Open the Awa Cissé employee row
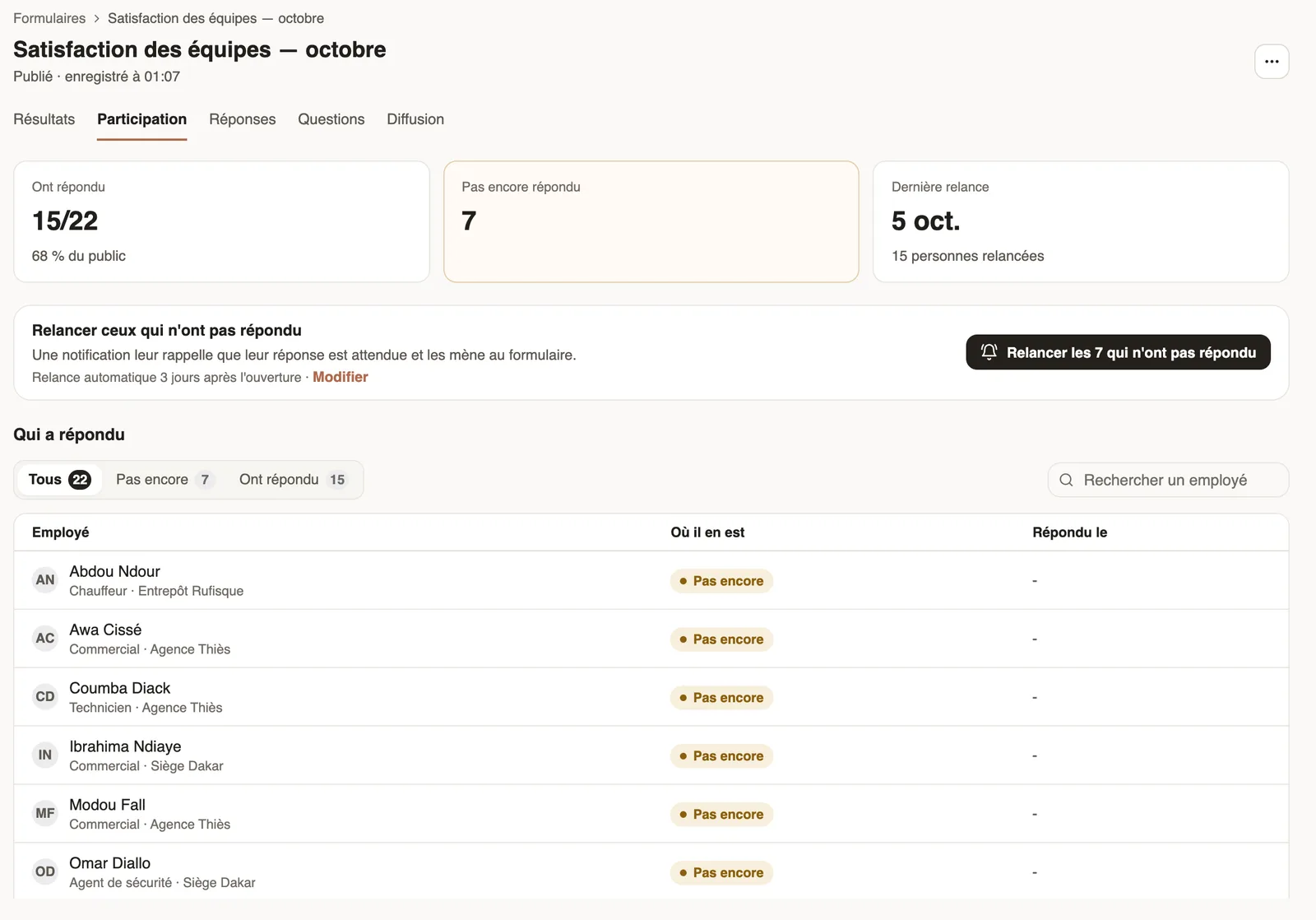The width and height of the screenshot is (1316, 920). [651, 639]
